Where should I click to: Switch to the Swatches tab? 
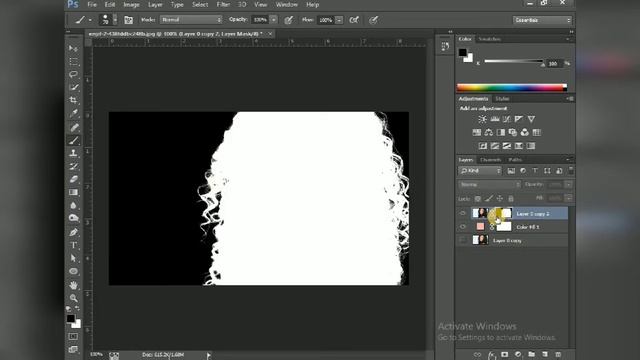(x=489, y=39)
